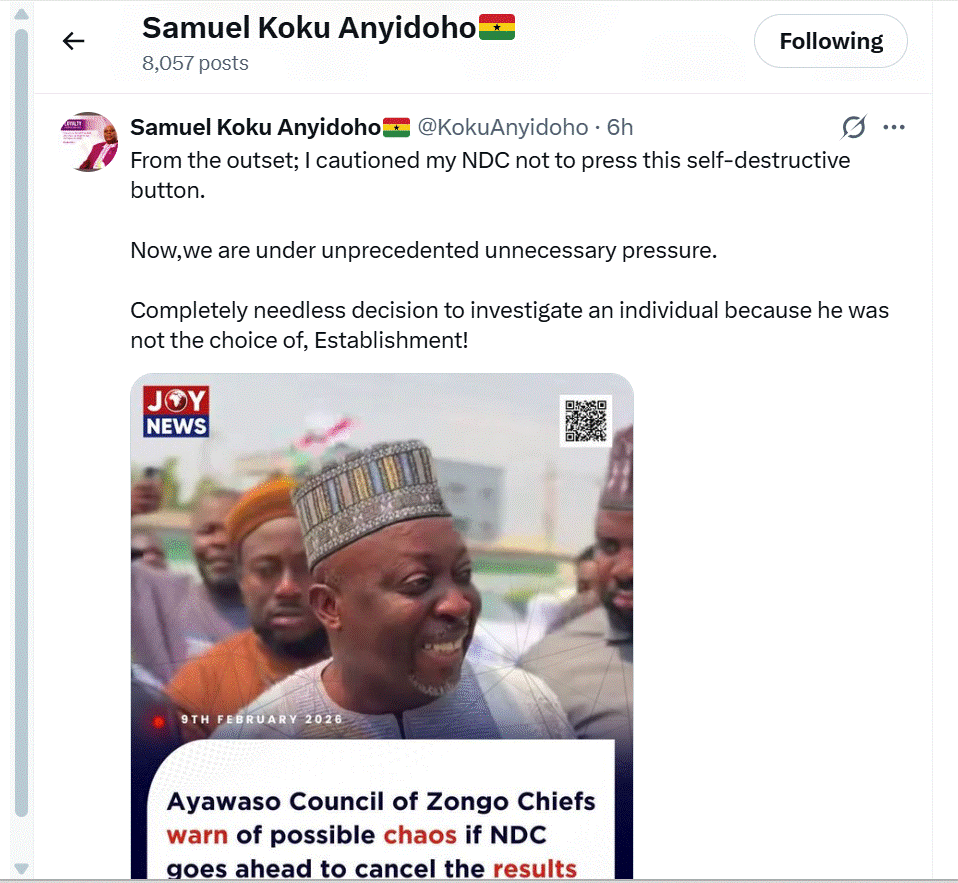Click the scrollbar down arrow
The height and width of the screenshot is (883, 958).
click(x=20, y=869)
